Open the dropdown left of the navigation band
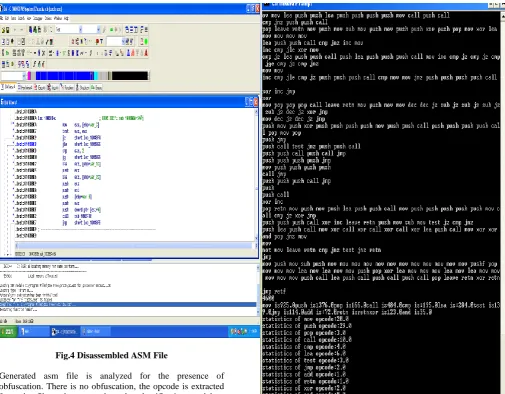 pyautogui.click(x=24, y=76)
